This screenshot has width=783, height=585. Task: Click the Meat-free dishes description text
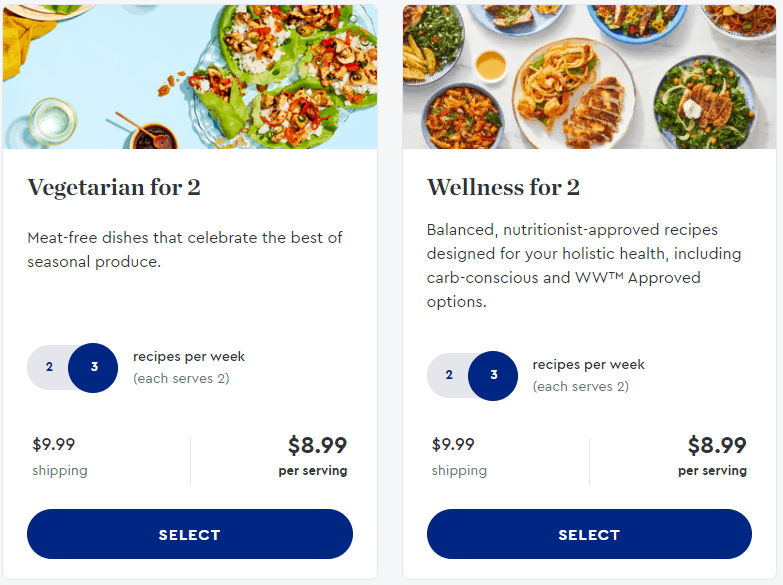click(185, 249)
